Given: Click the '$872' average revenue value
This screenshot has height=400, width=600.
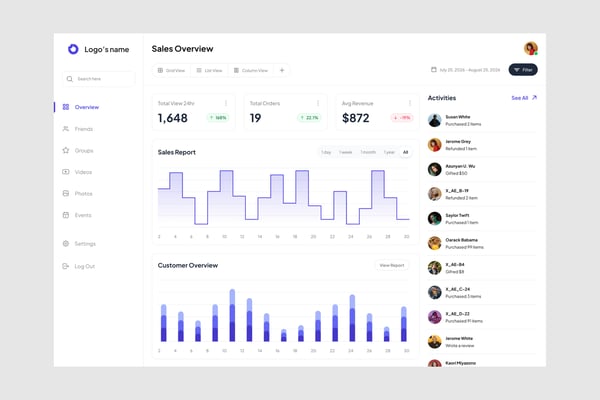Looking at the screenshot, I should [356, 118].
